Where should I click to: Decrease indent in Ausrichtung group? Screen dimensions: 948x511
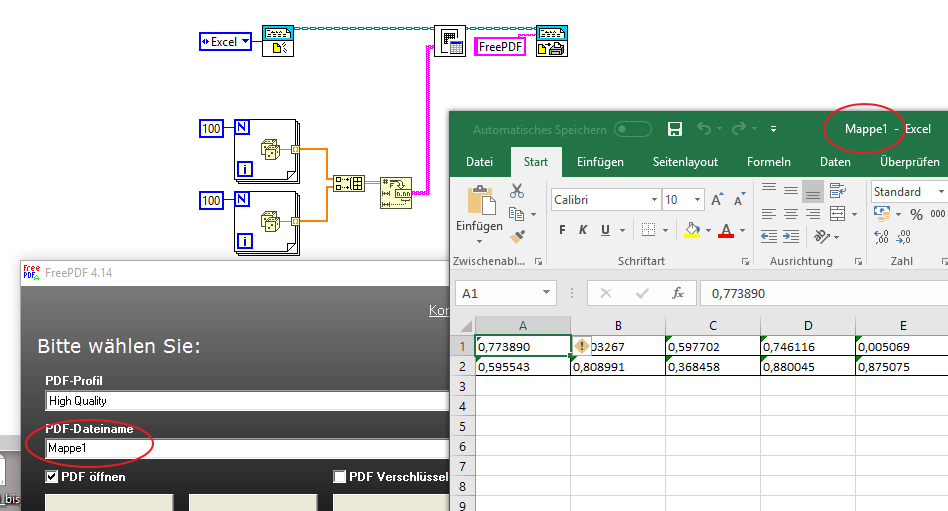(769, 236)
